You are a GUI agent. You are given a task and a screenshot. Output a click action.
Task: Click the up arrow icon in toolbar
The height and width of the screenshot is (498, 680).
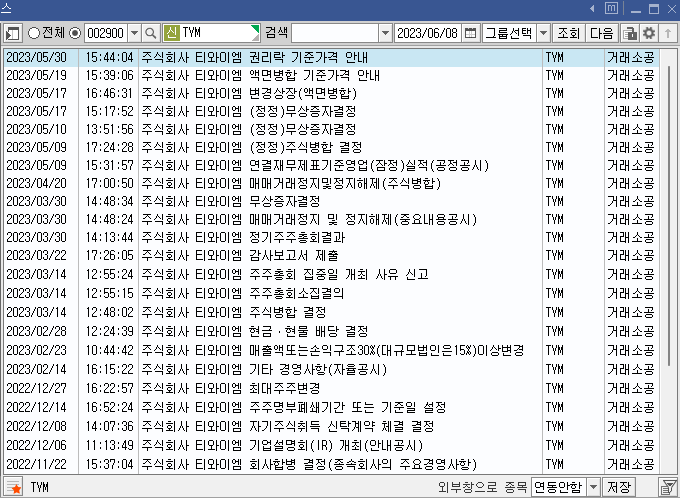[x=668, y=33]
